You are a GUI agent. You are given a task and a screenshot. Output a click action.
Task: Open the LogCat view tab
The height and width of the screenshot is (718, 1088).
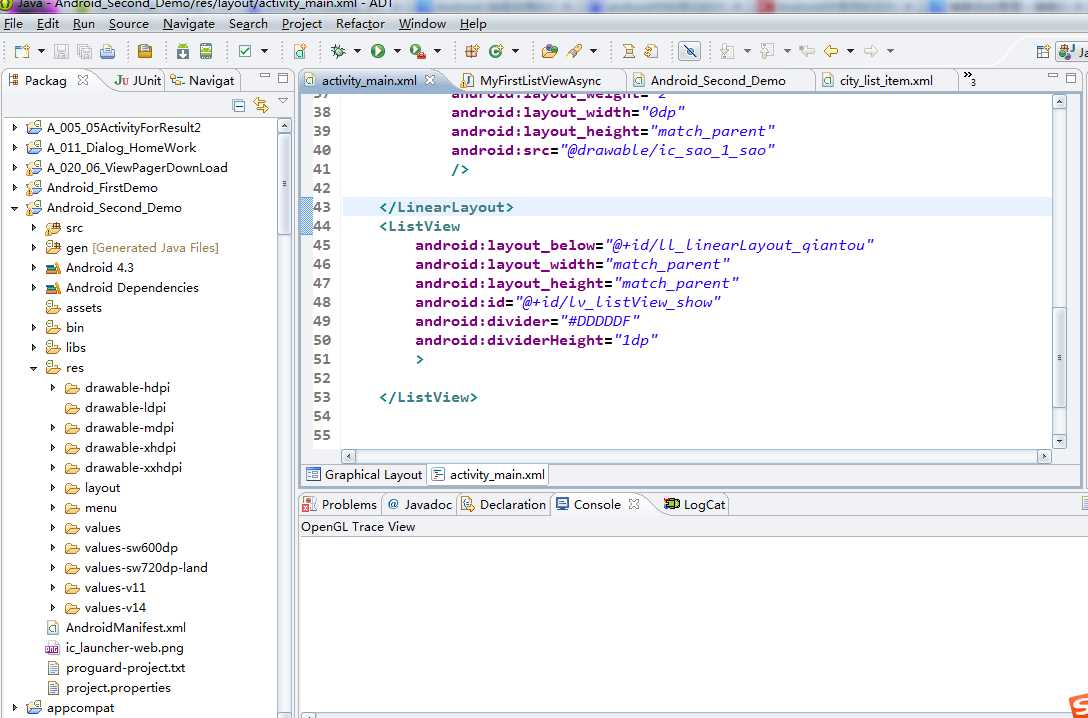click(695, 504)
